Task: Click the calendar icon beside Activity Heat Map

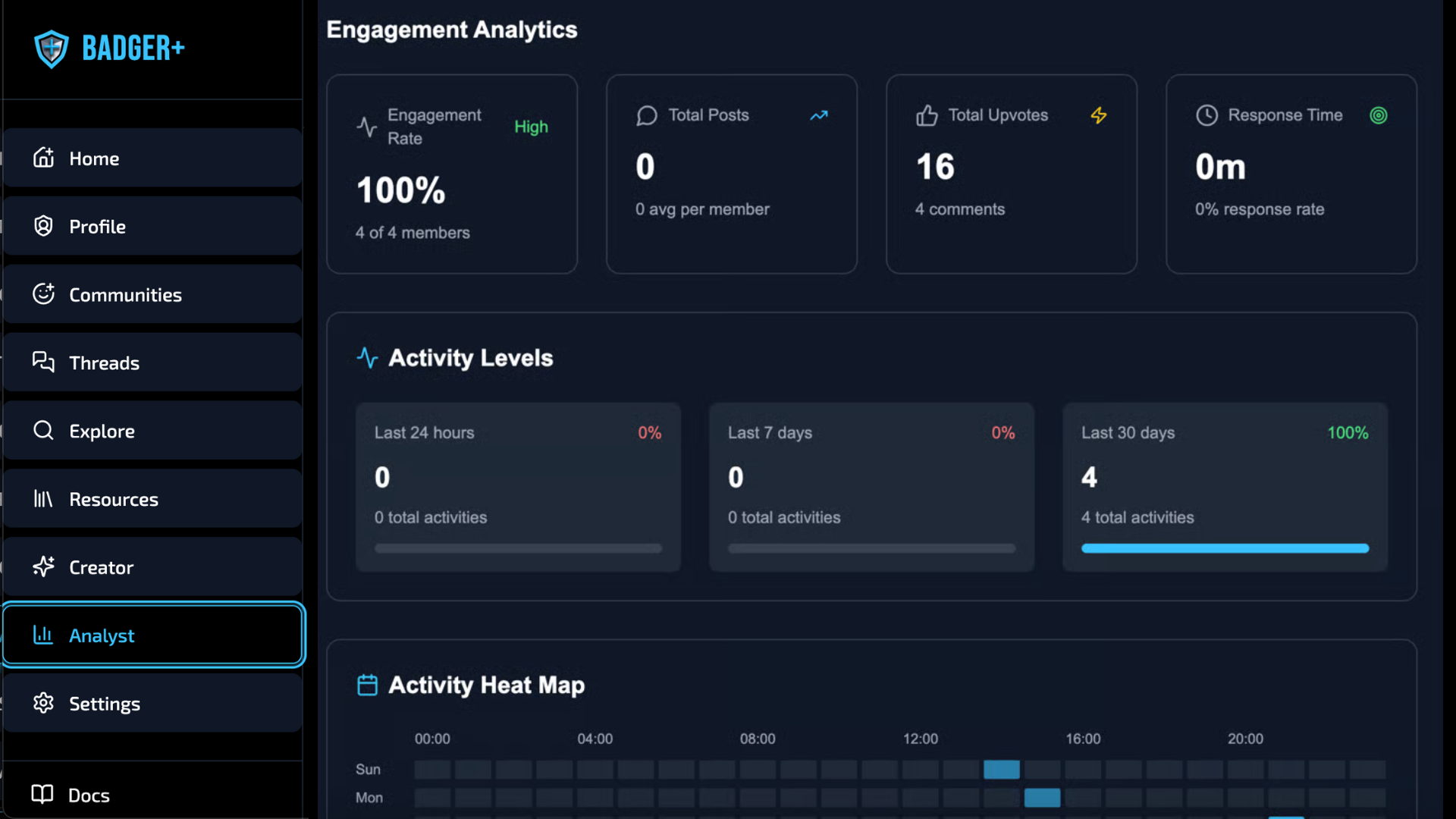Action: (x=367, y=685)
